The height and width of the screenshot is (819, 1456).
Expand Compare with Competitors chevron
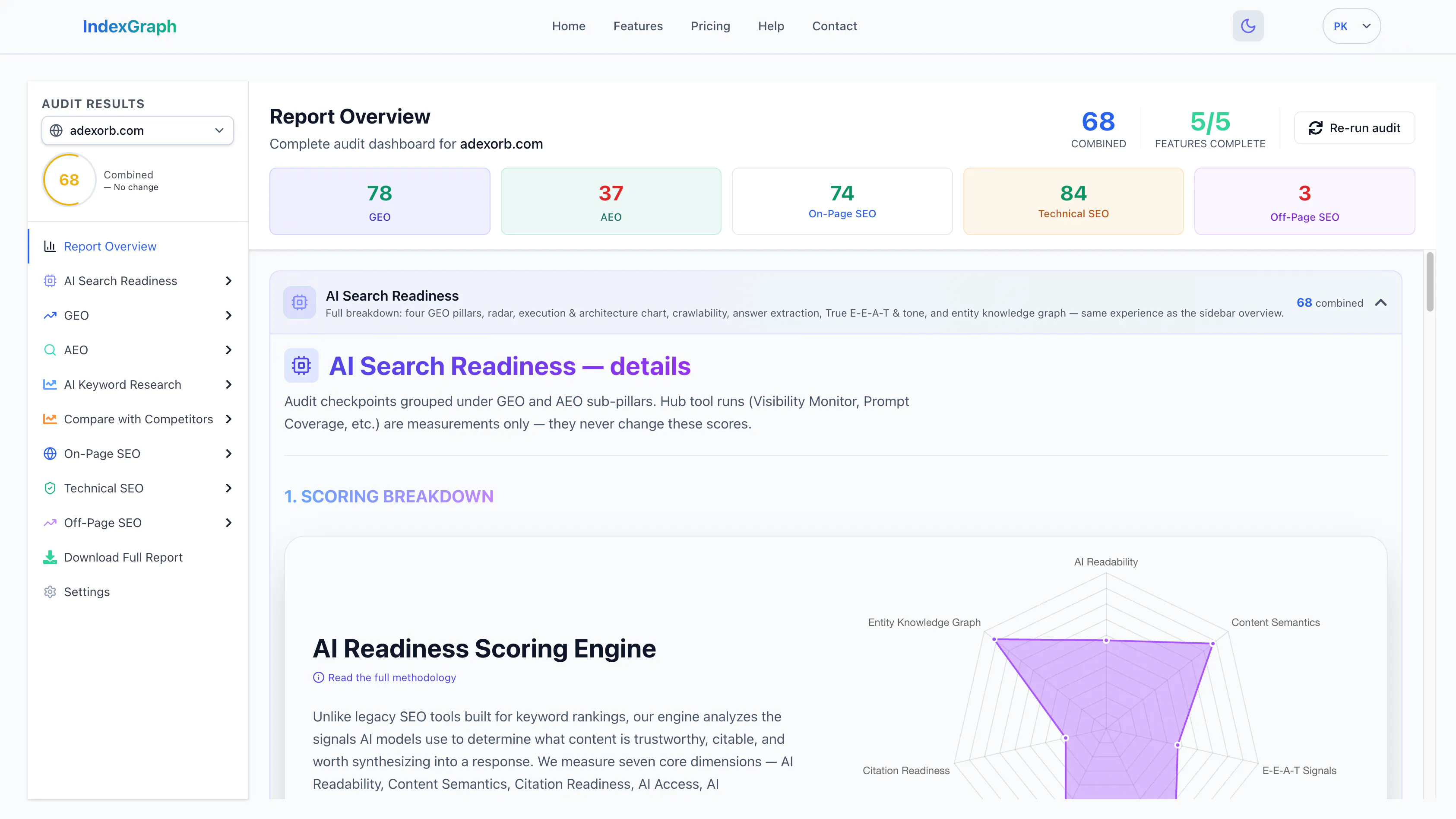229,419
